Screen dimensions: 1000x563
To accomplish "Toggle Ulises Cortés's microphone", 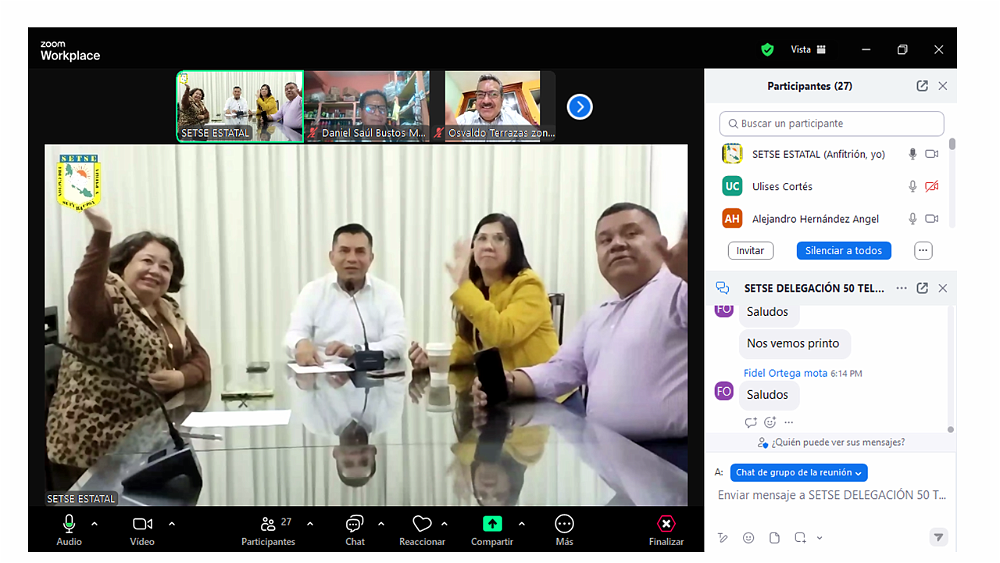I will coord(912,187).
